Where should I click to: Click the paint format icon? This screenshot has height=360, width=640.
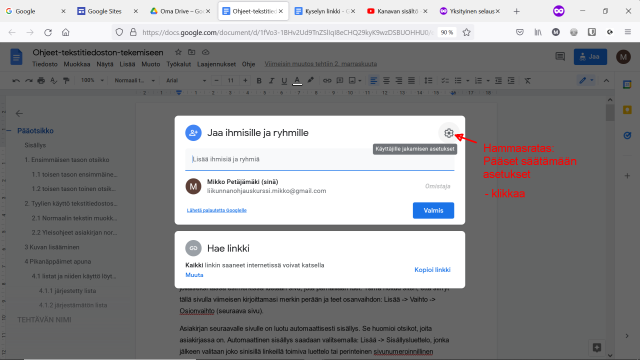click(x=66, y=81)
